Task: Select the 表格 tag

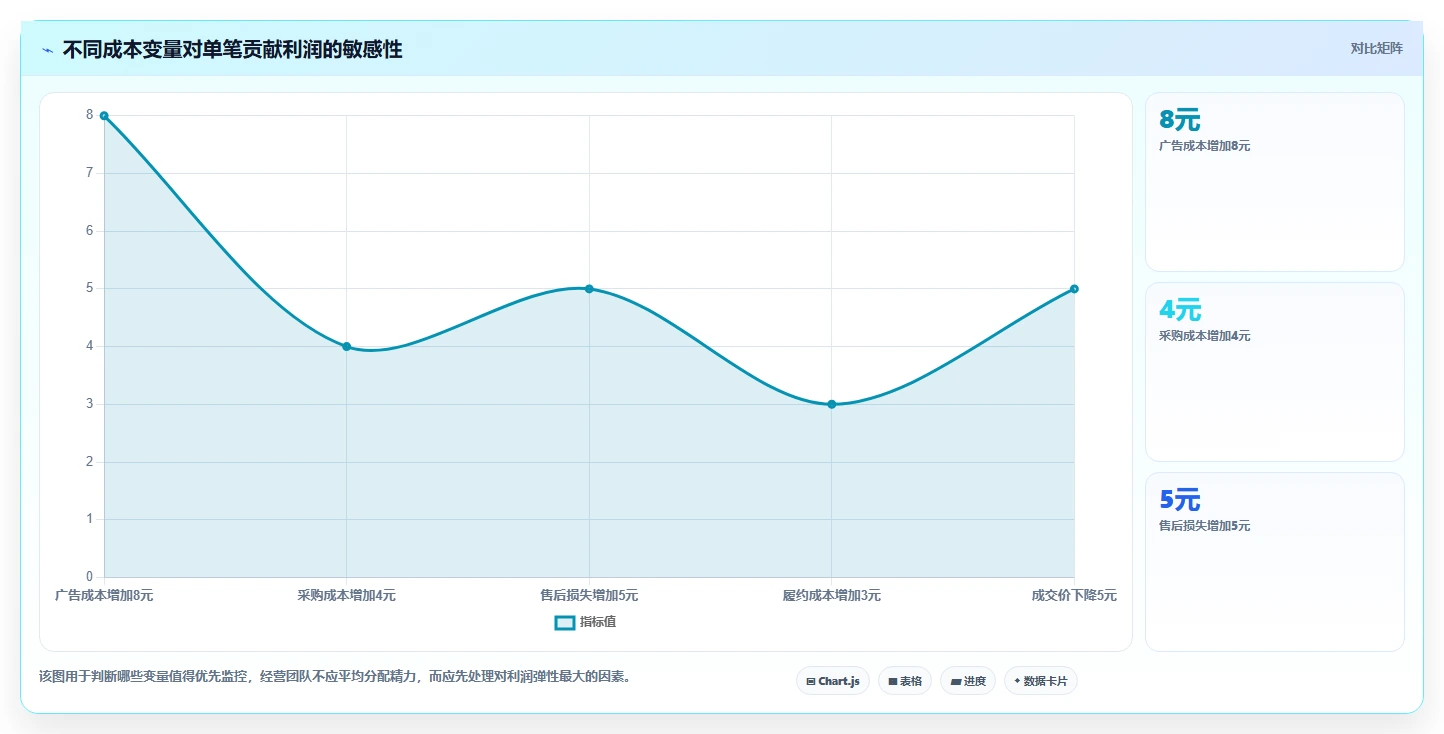Action: [905, 681]
